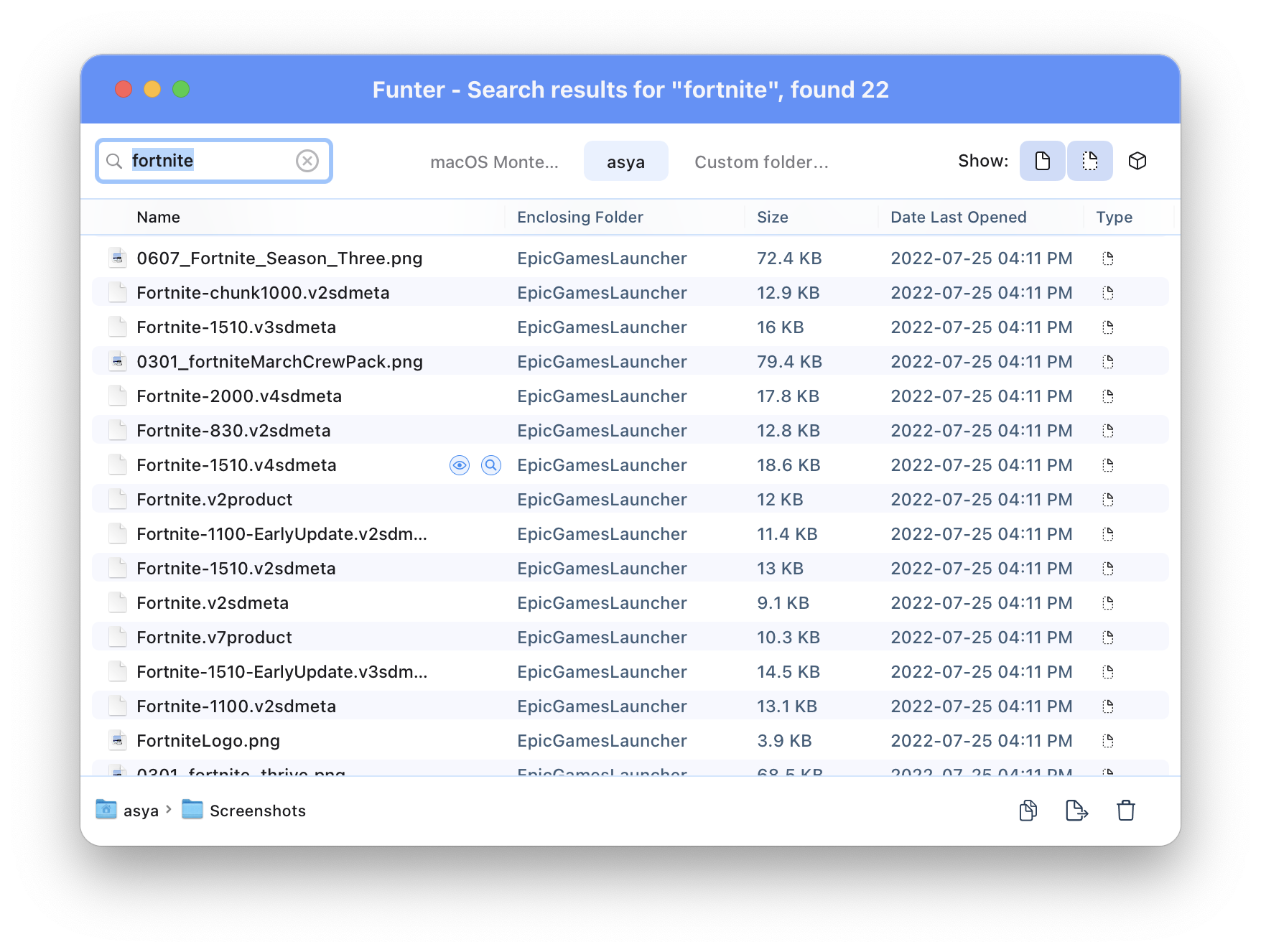
Task: Toggle showing regular visible files
Action: pos(1042,161)
